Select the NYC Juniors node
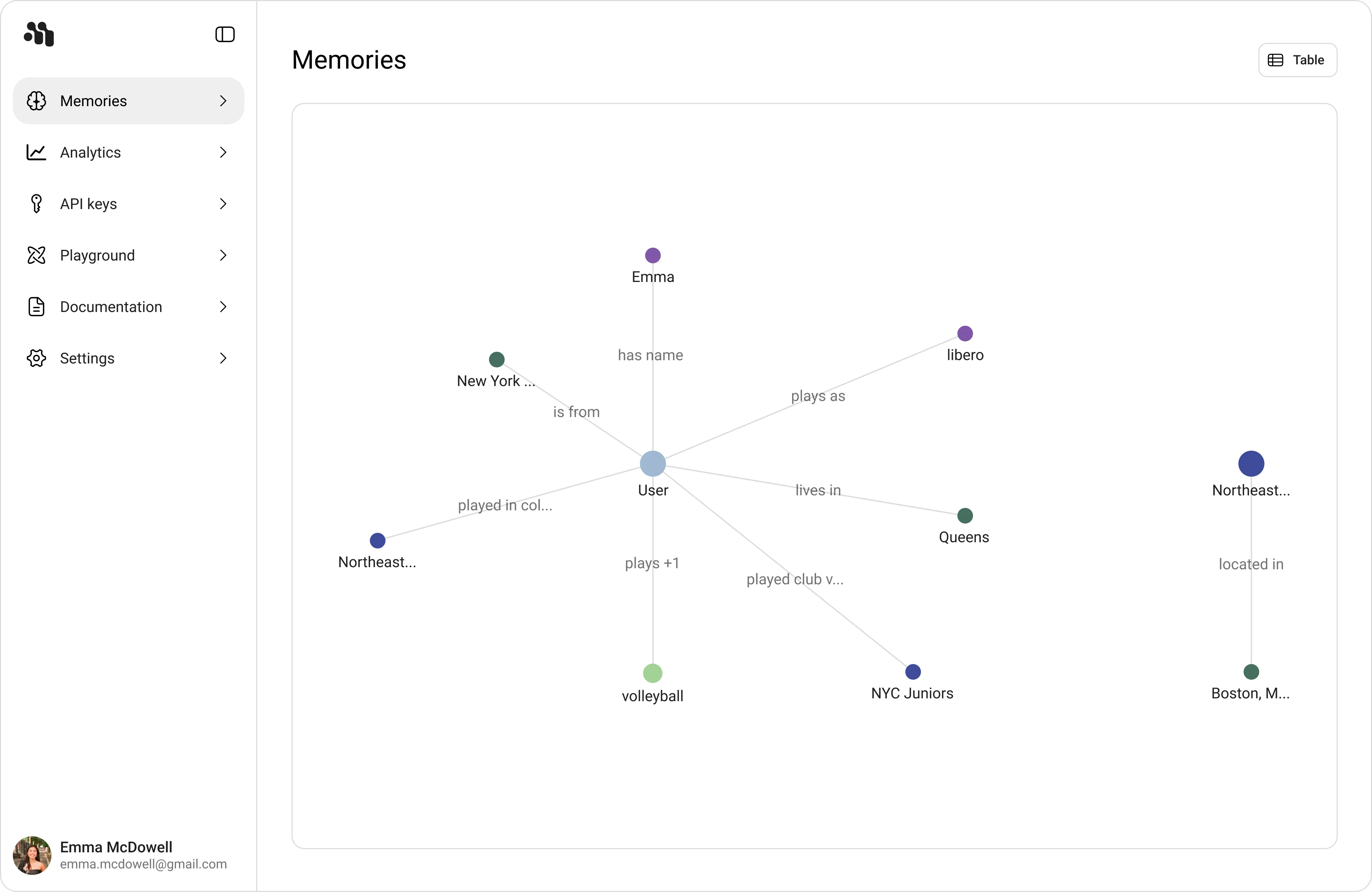 pyautogui.click(x=913, y=672)
